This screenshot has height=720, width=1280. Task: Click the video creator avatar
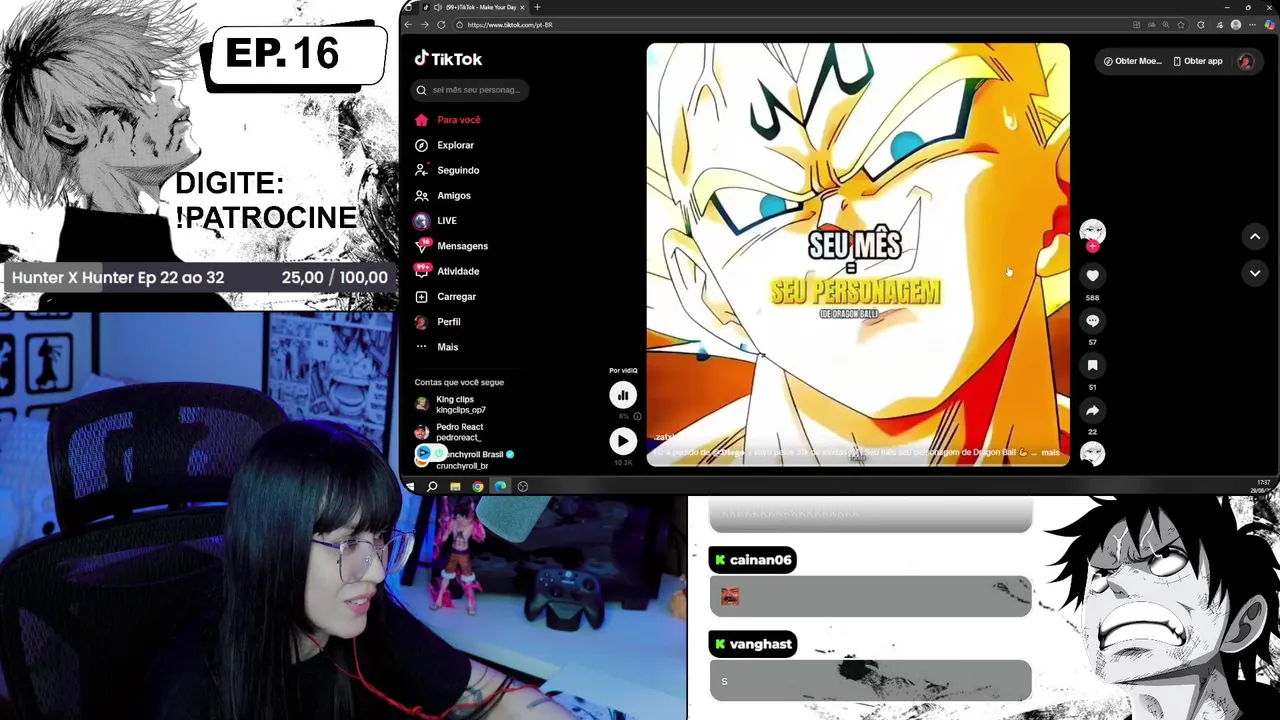[x=1092, y=231]
